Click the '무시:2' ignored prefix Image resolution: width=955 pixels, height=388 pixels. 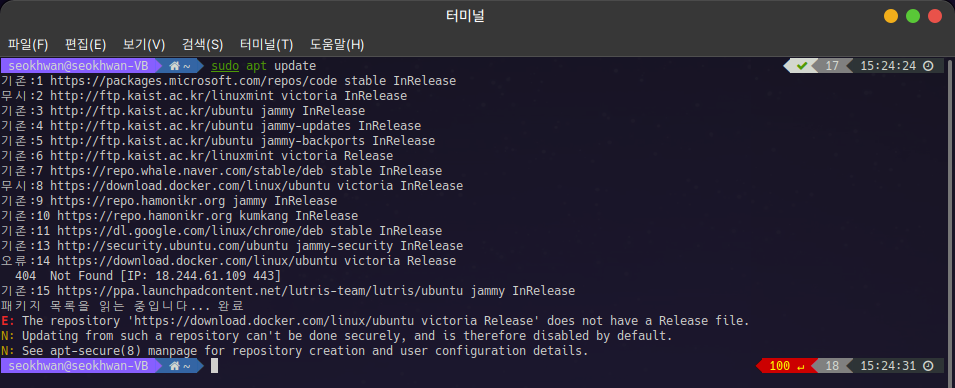[22, 96]
